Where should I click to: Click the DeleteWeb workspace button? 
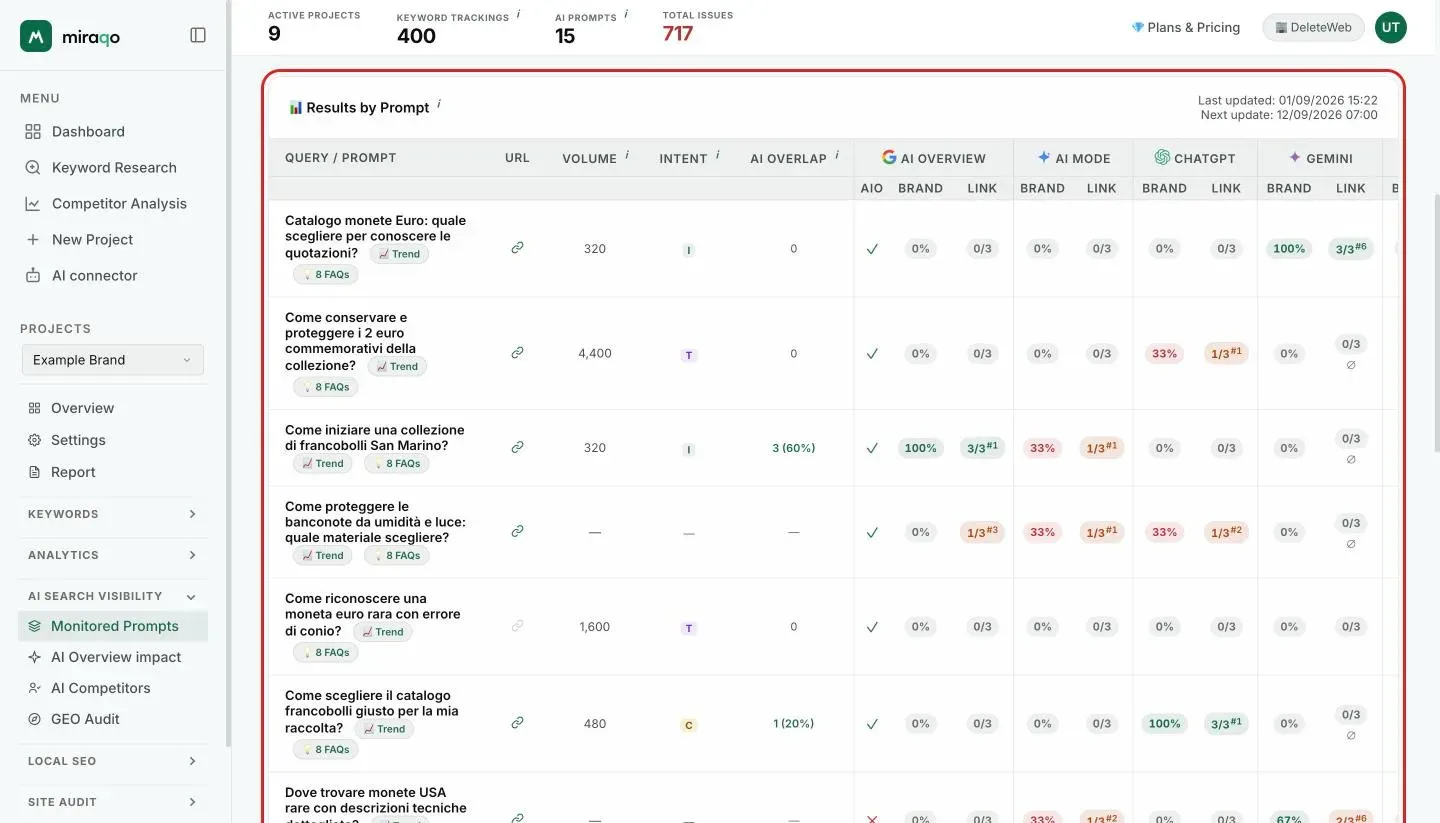coord(1313,27)
